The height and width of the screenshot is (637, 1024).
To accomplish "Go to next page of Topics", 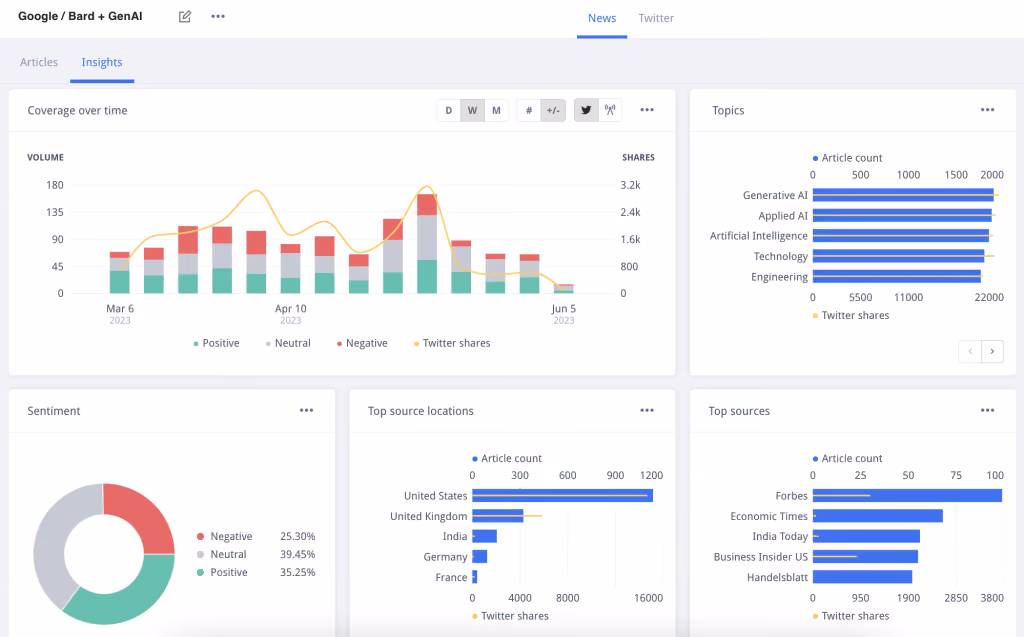I will pyautogui.click(x=993, y=351).
